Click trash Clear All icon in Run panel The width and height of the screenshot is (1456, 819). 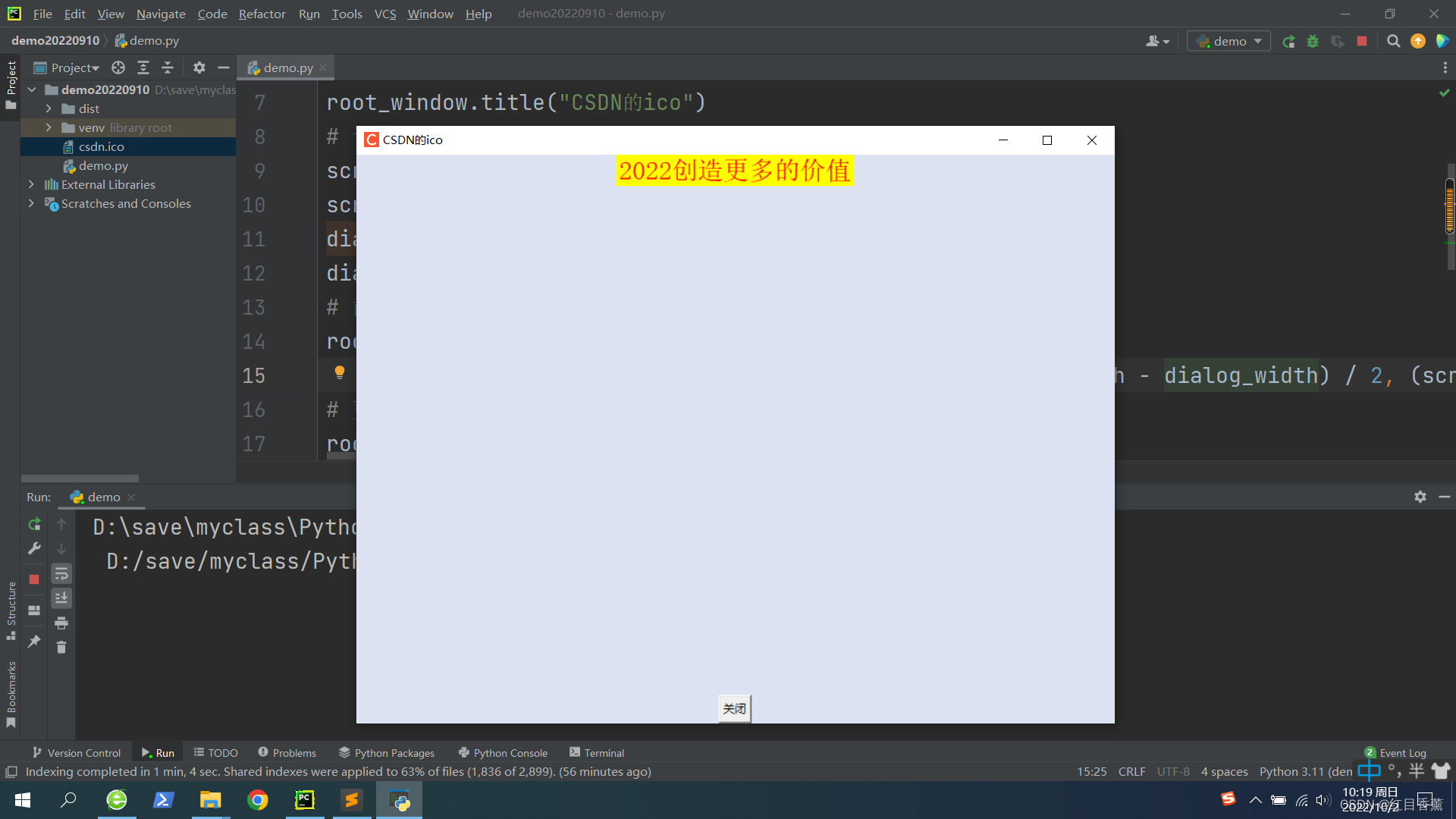click(61, 648)
